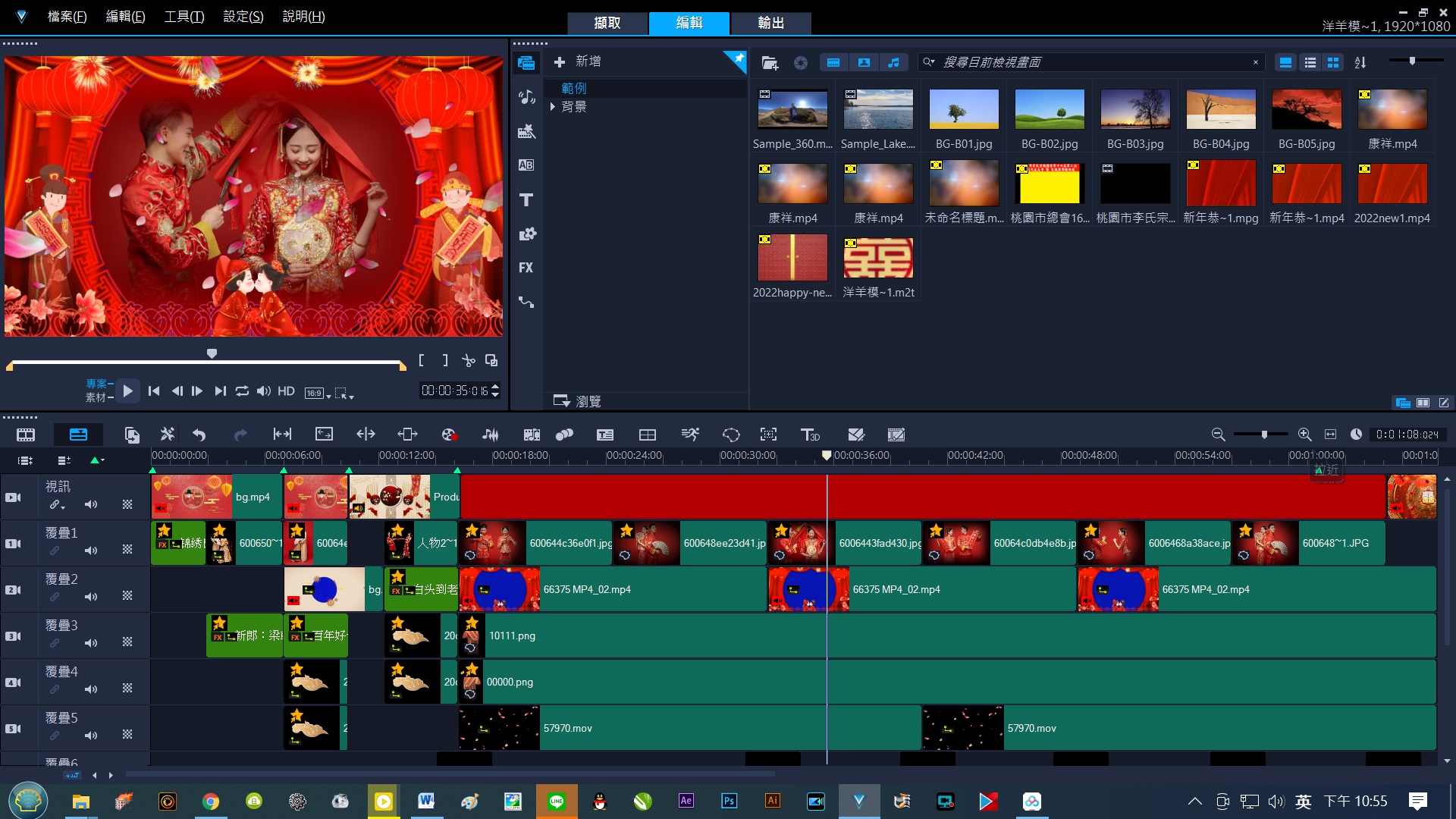
Task: Click the Split clip scissors icon
Action: pyautogui.click(x=469, y=360)
